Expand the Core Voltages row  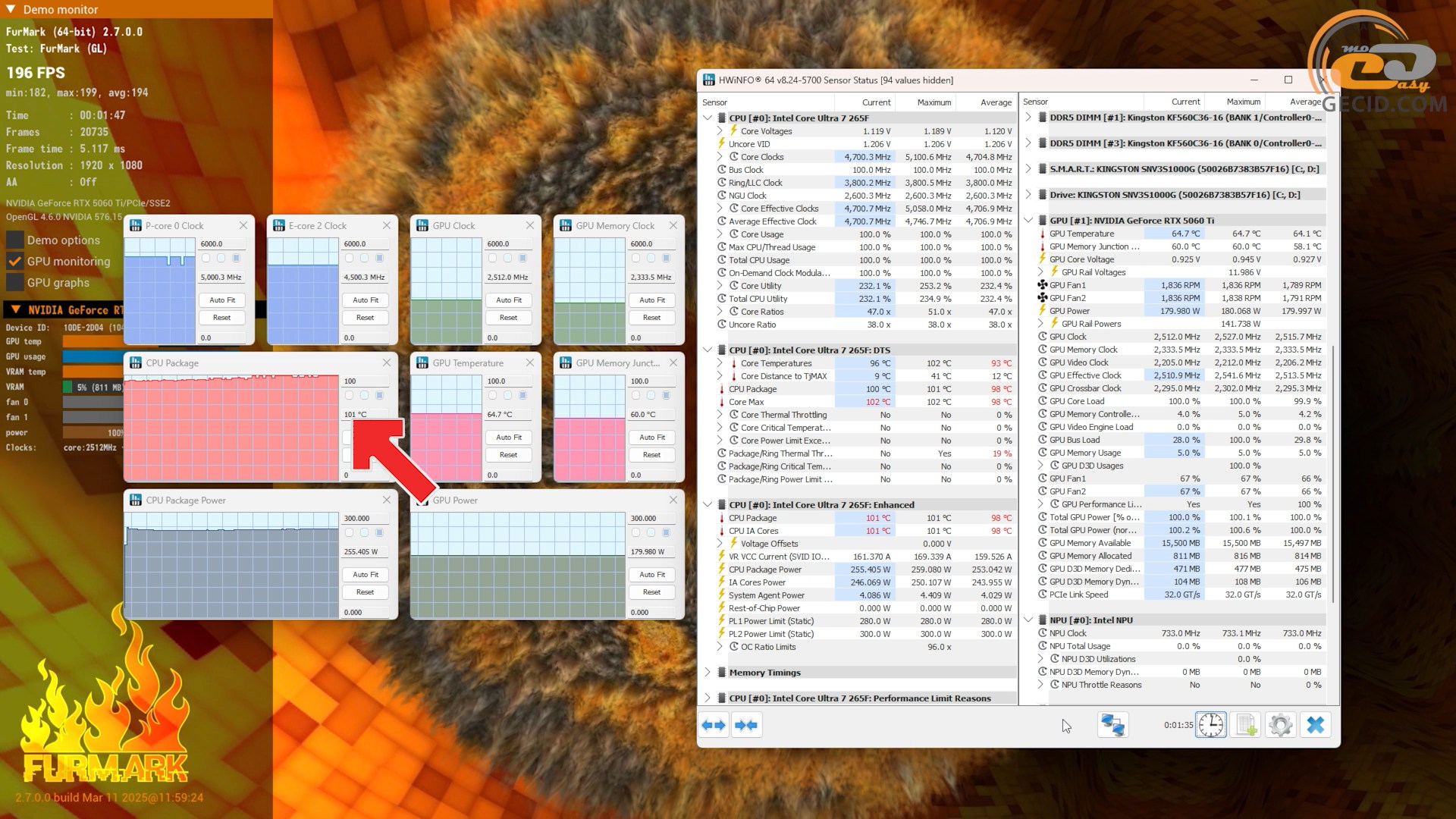(720, 130)
